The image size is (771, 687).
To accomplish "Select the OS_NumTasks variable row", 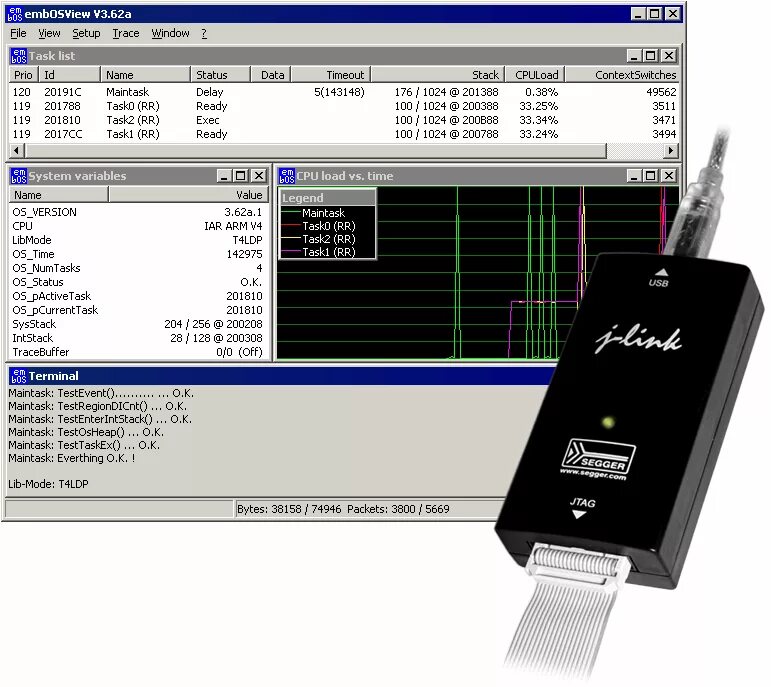I will (x=137, y=268).
